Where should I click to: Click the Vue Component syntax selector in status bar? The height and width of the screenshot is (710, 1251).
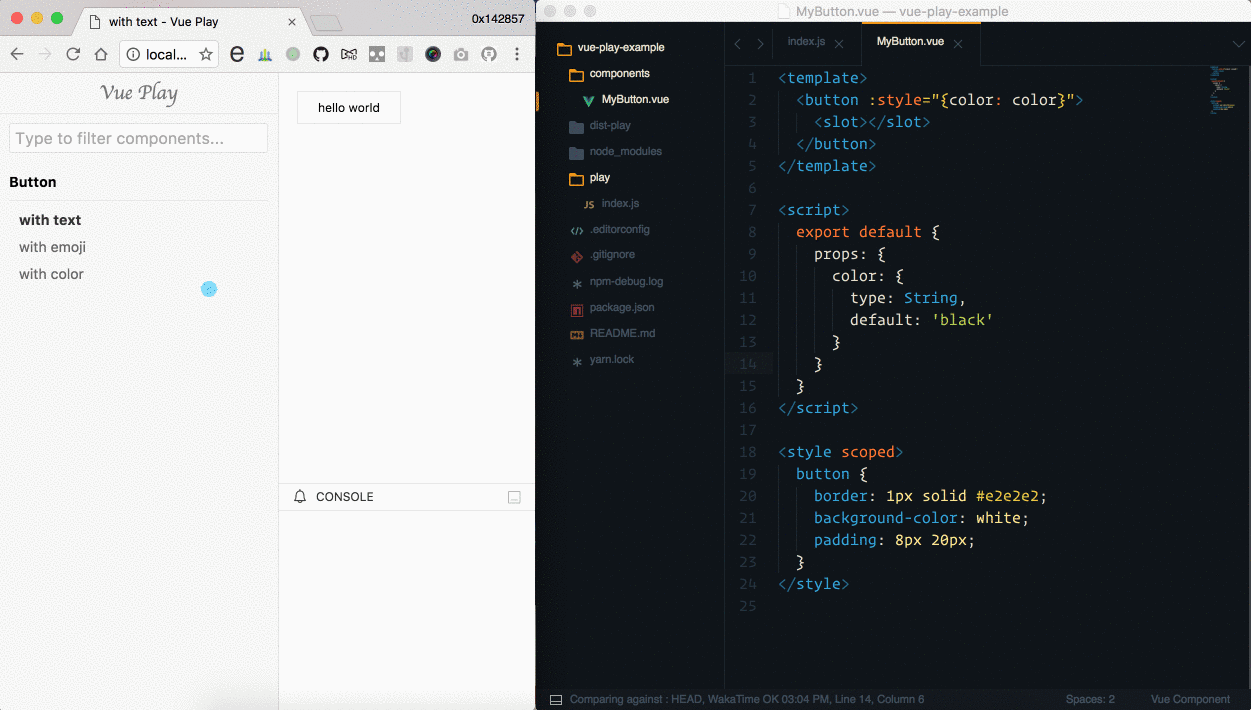1189,699
